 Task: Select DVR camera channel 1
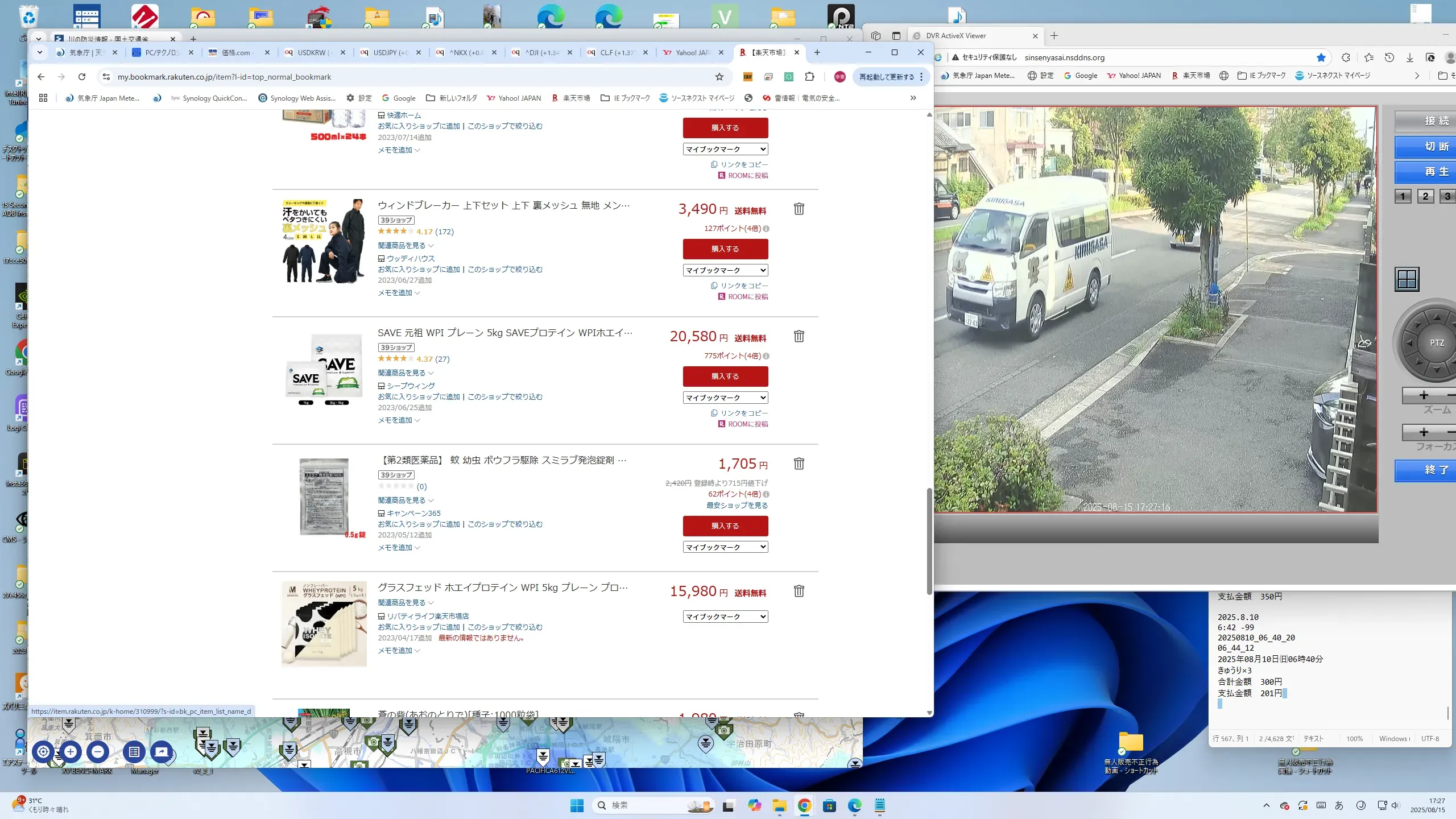tap(1403, 196)
